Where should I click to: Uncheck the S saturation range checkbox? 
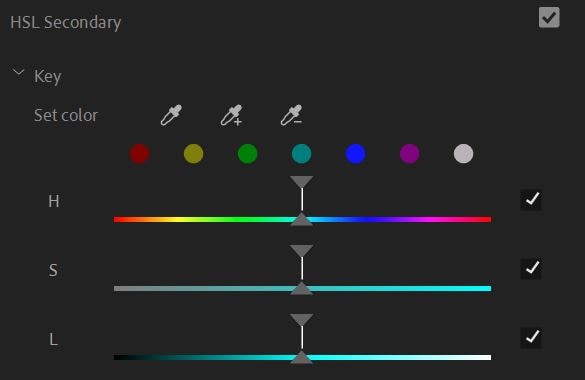click(531, 269)
